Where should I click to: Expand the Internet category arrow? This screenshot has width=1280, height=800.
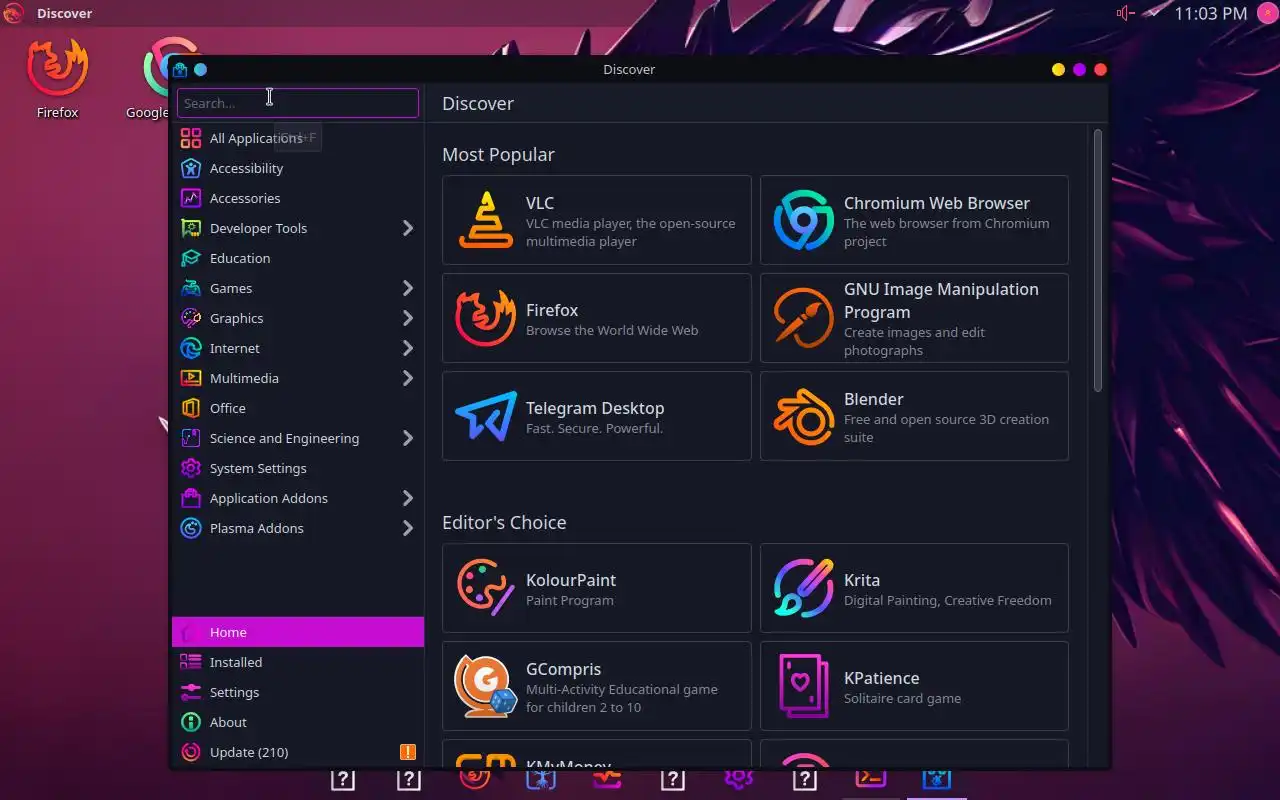pos(407,348)
